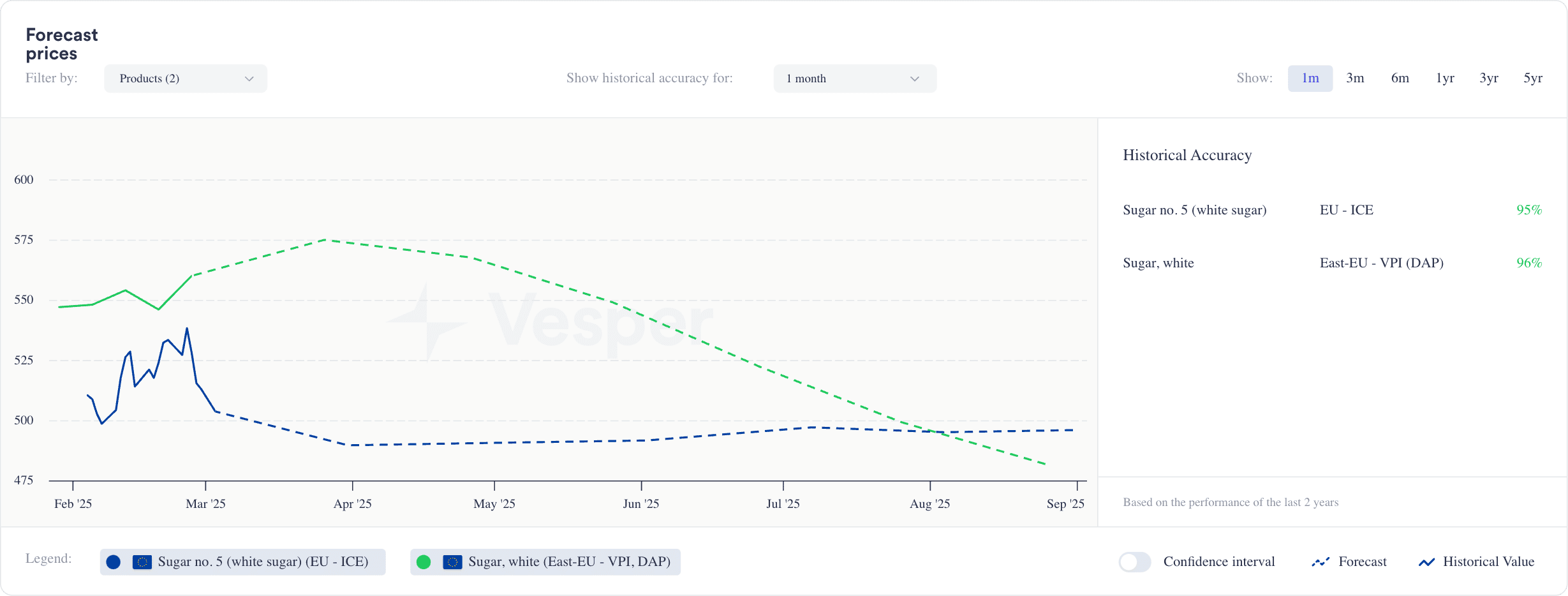Viewport: 1568px width, 596px height.
Task: Click chevron arrow on 1 month selector
Action: 915,78
